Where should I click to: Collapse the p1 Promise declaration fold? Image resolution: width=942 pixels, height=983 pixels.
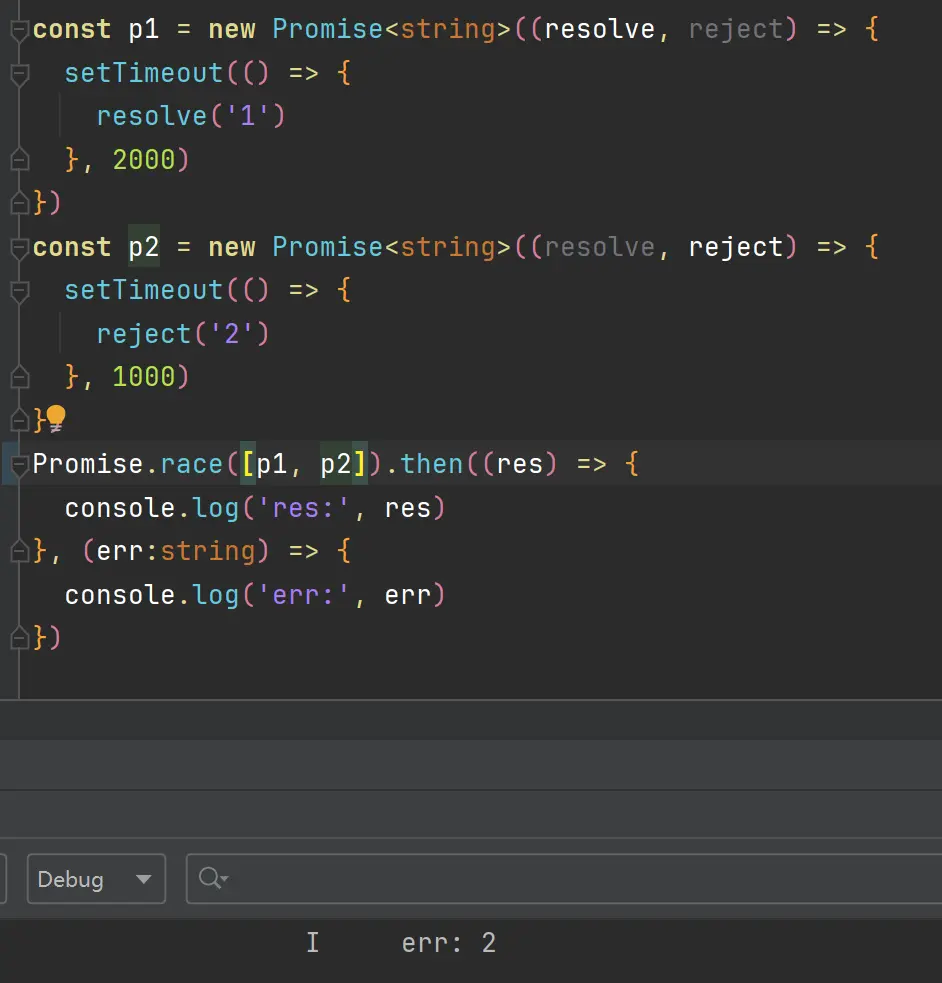pyautogui.click(x=19, y=31)
